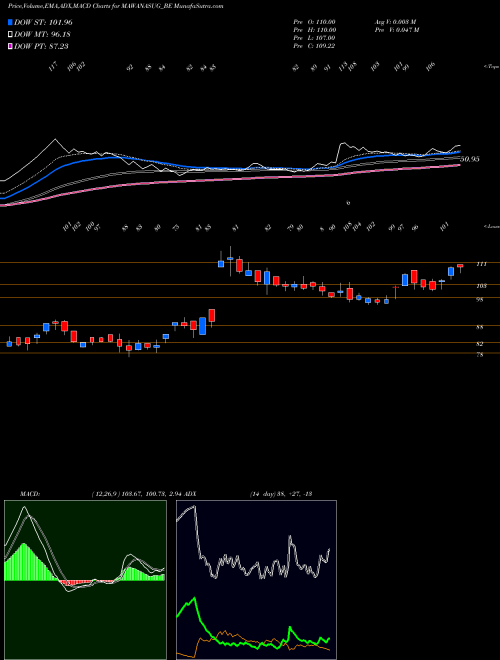The width and height of the screenshot is (500, 660).
Task: Click the last red candlestick near 111
Action: [x=460, y=266]
